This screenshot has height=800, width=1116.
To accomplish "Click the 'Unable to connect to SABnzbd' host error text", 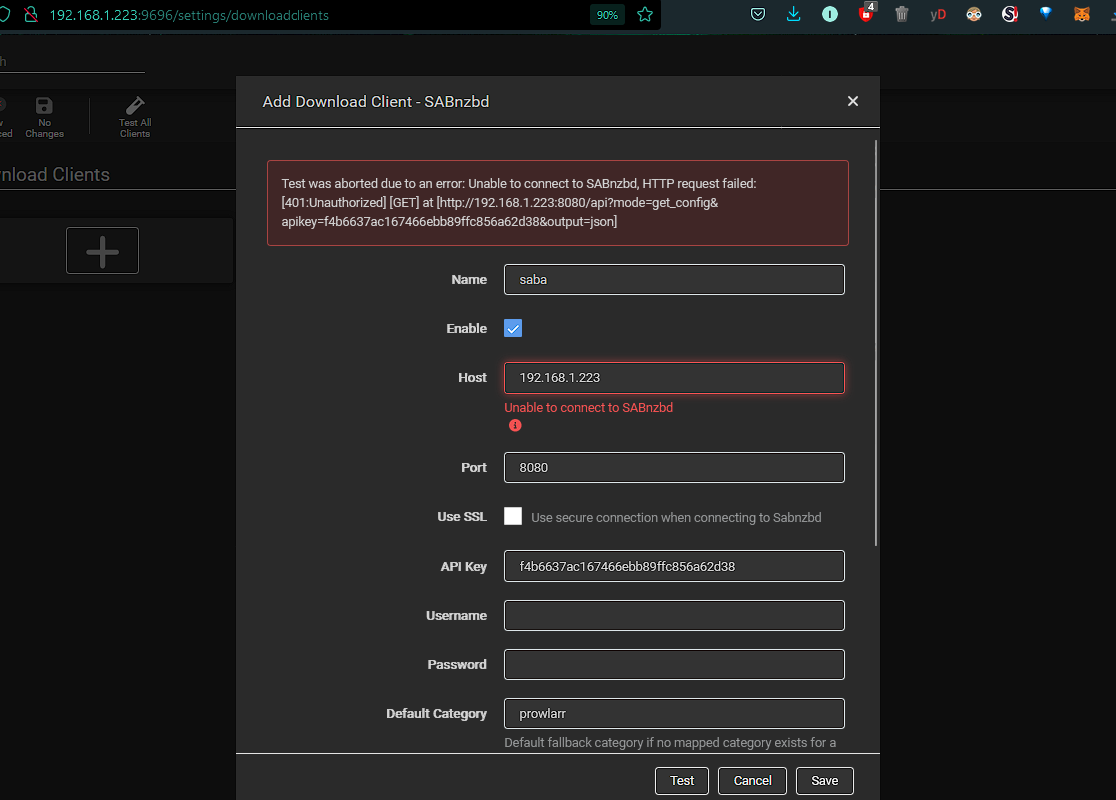I will [589, 408].
